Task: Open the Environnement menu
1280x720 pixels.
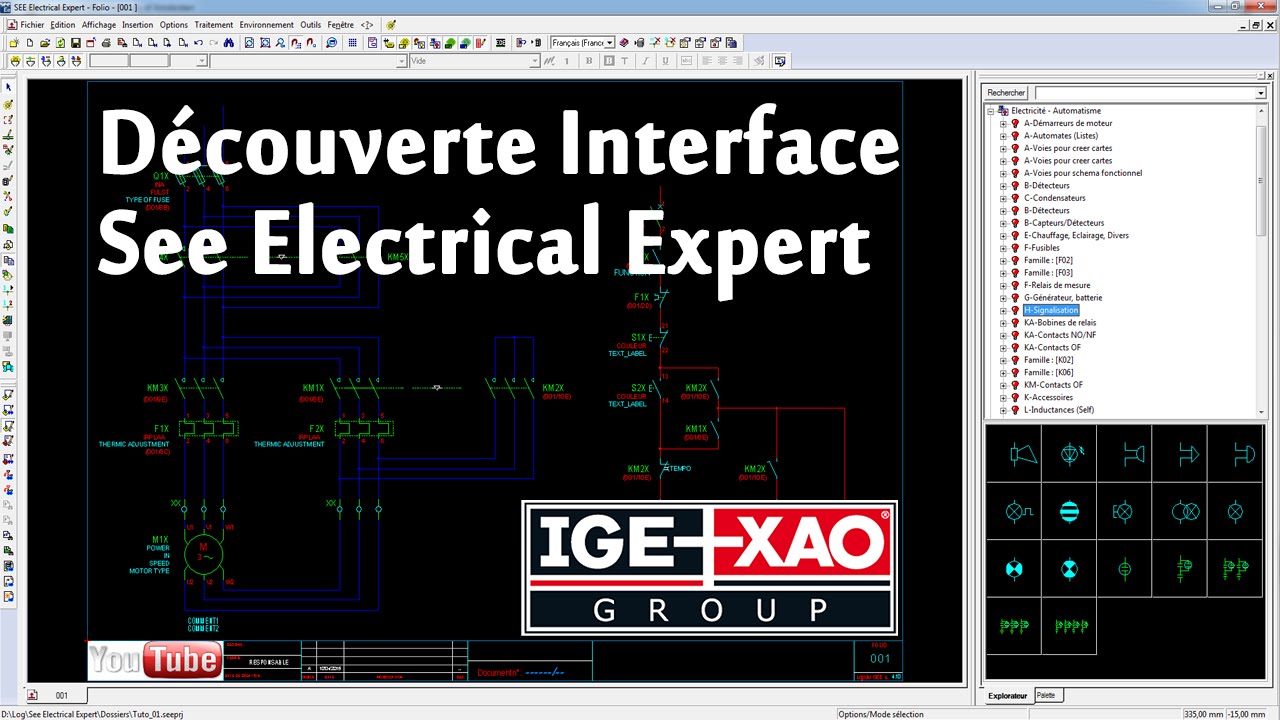Action: (x=267, y=24)
